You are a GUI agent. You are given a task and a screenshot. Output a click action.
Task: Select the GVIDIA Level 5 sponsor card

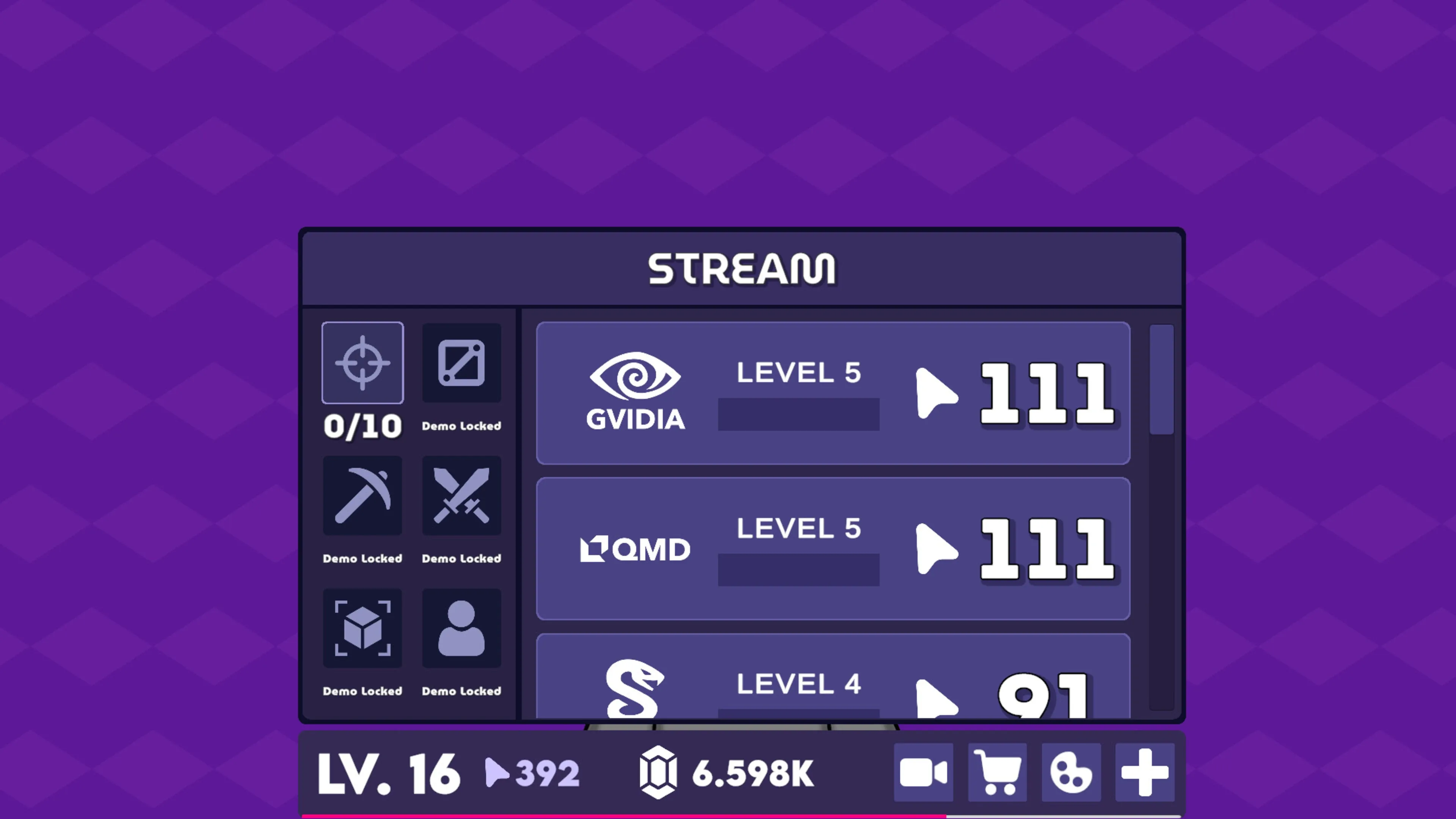tap(833, 394)
